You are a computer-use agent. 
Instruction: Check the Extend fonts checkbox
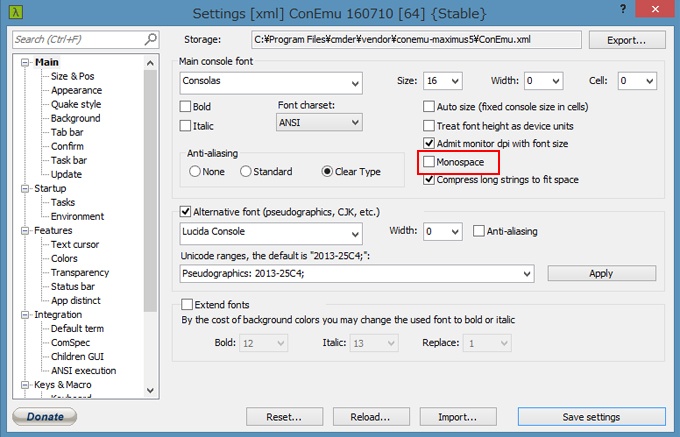point(187,304)
